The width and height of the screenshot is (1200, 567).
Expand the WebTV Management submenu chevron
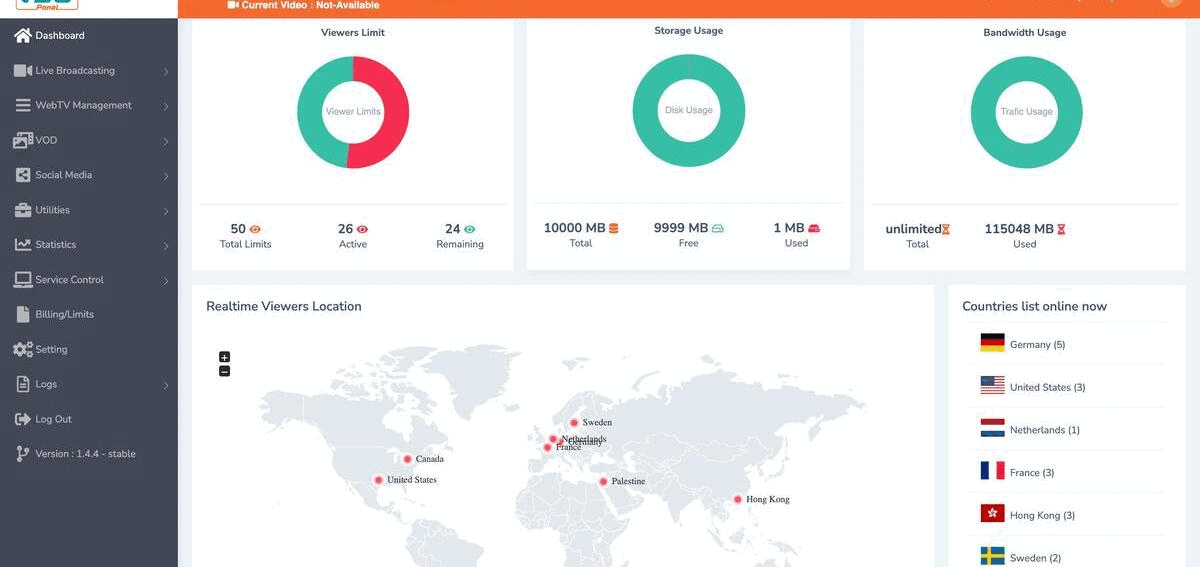[166, 106]
